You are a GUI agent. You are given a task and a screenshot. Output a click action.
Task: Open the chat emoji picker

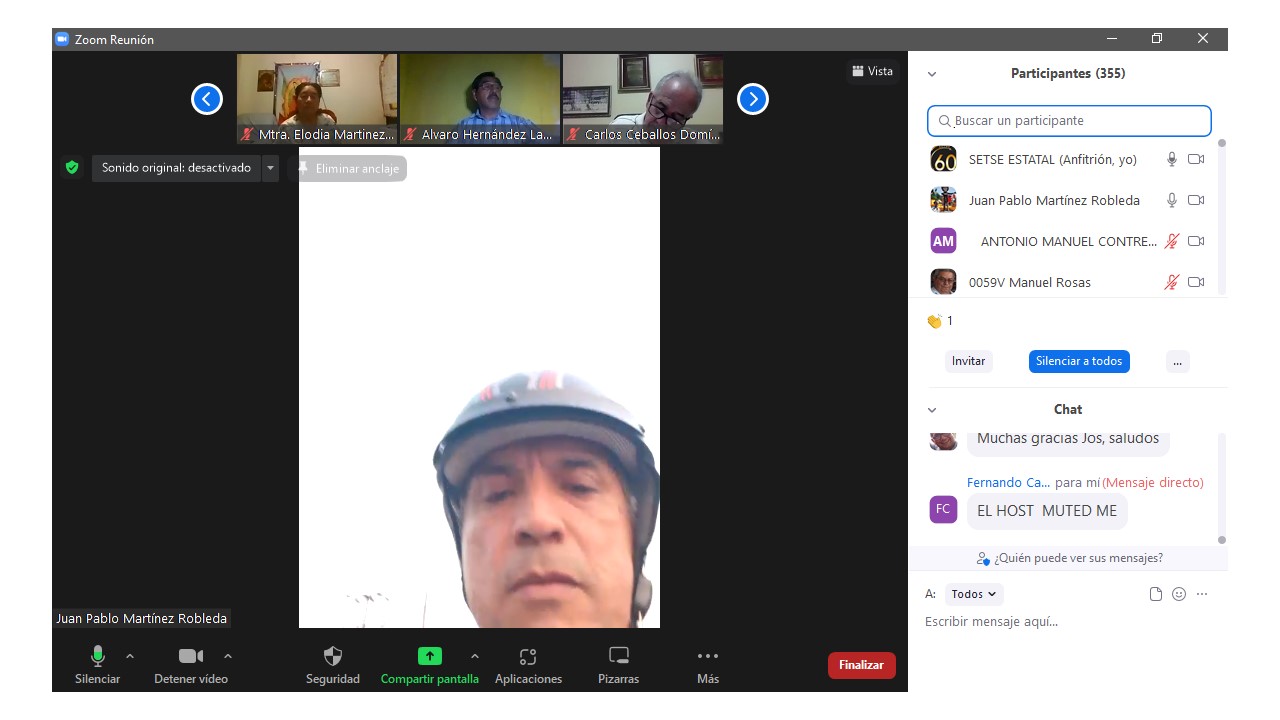[1179, 594]
